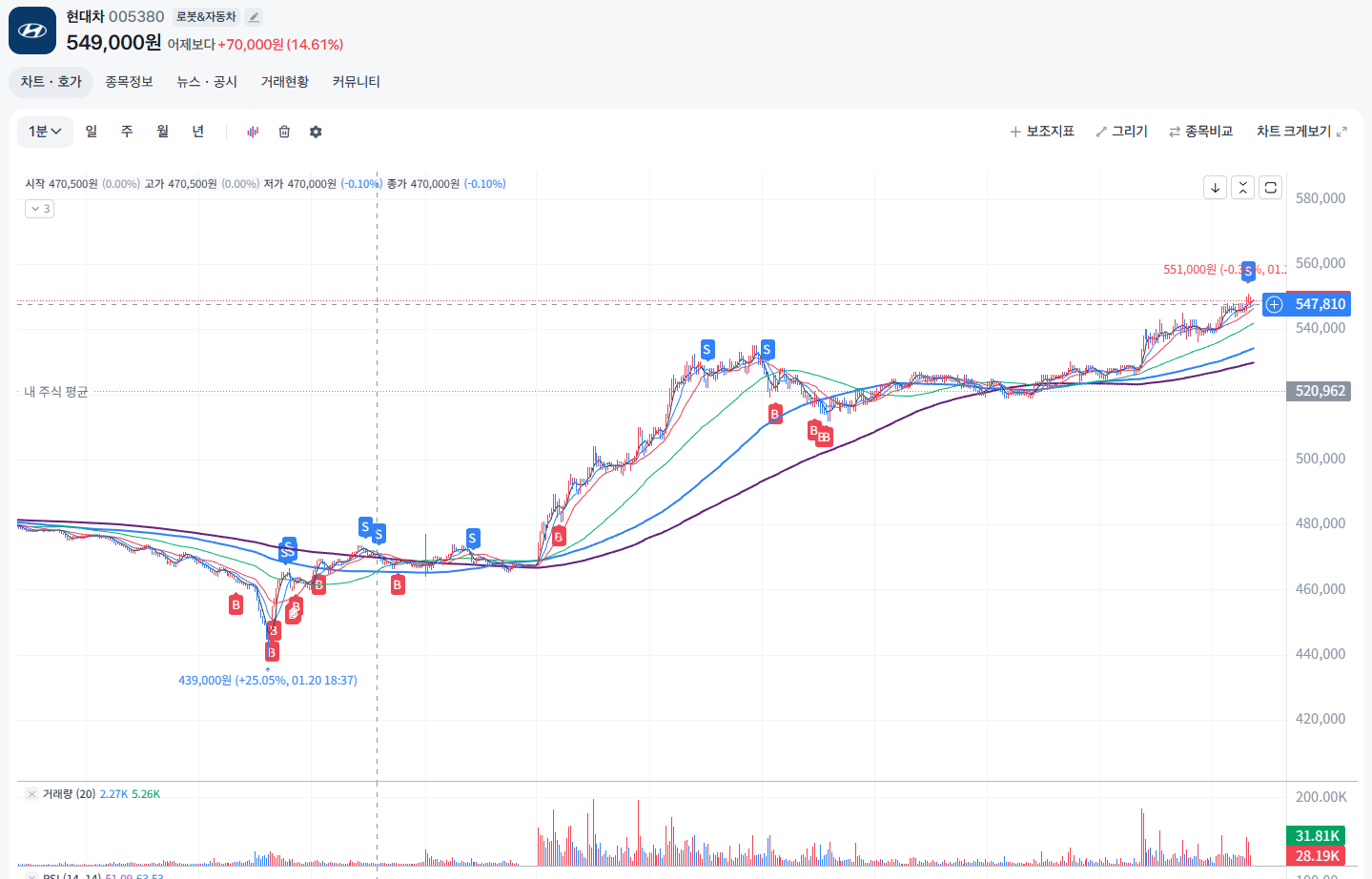Open the 커뮤니티 tab

[357, 82]
